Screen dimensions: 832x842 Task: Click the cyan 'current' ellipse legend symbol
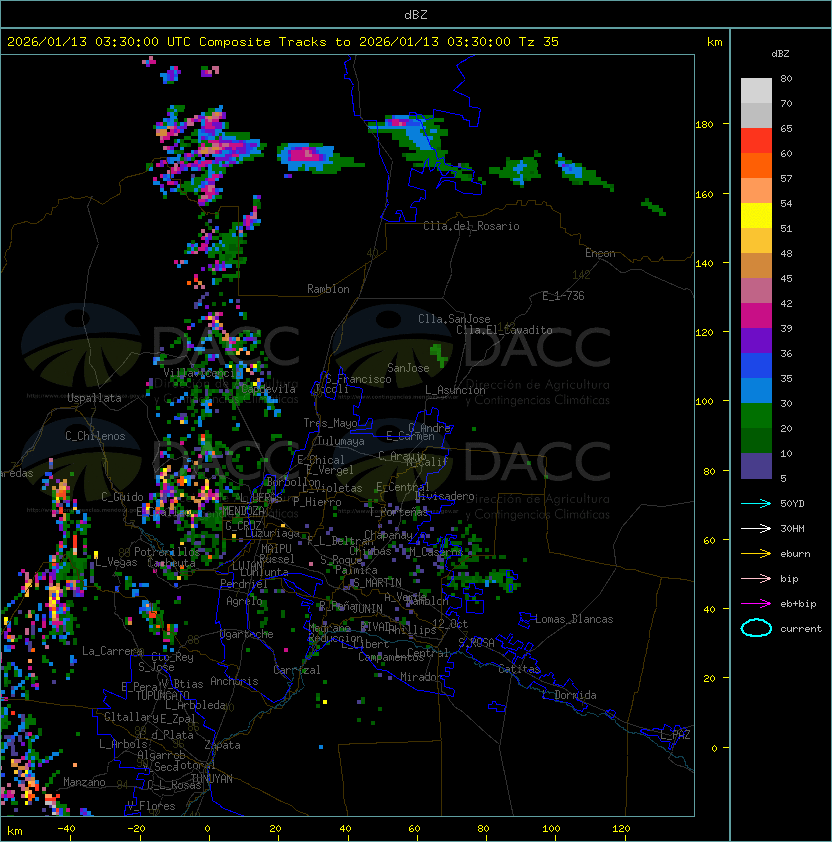click(756, 628)
